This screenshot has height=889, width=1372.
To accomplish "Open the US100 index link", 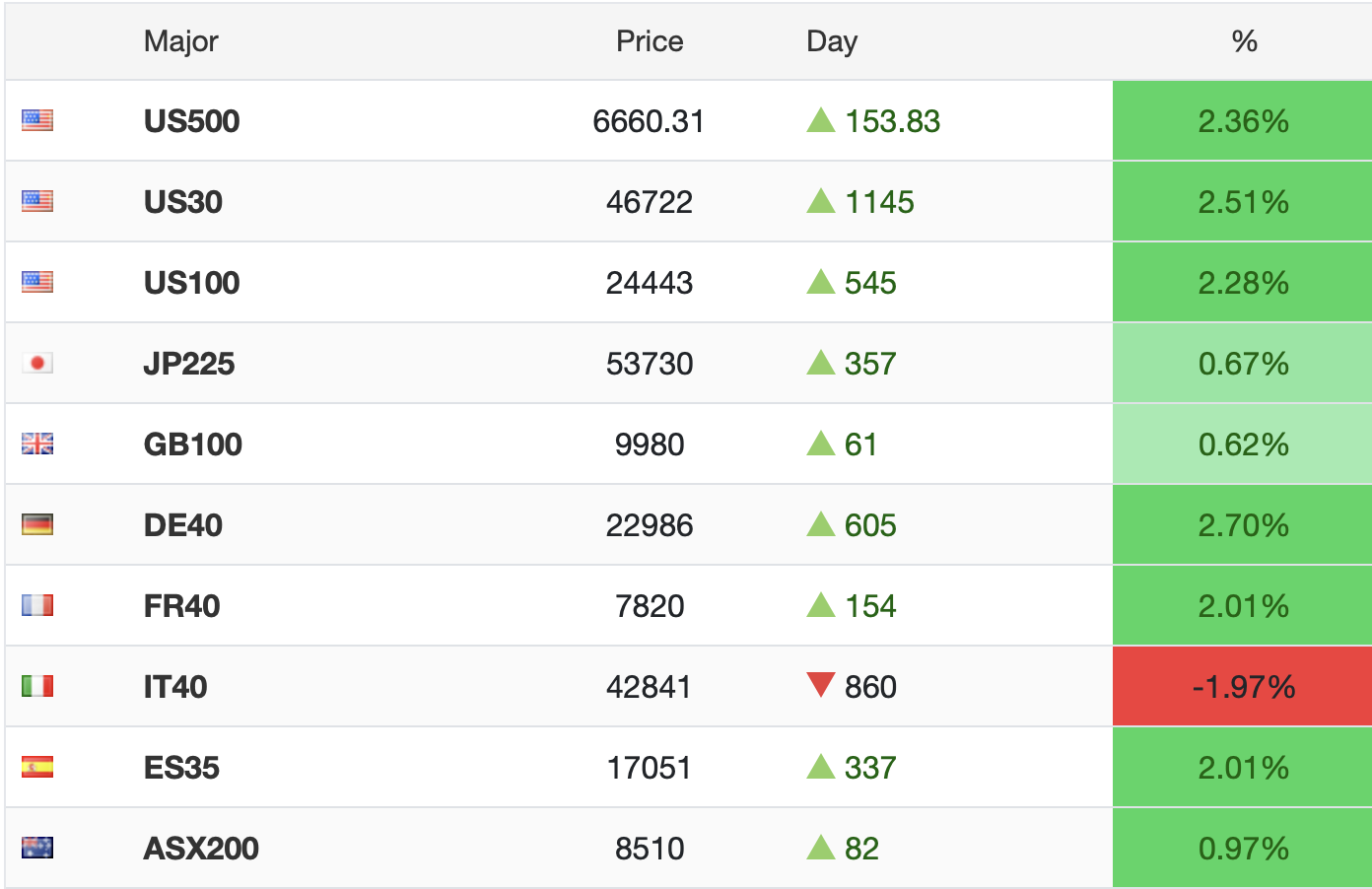I will [x=192, y=283].
